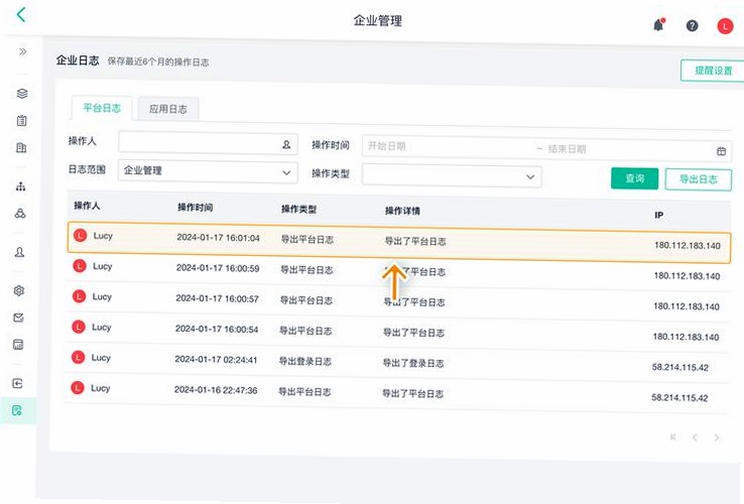Open notifications bell
Screen dimensions: 744x504
[x=659, y=25]
